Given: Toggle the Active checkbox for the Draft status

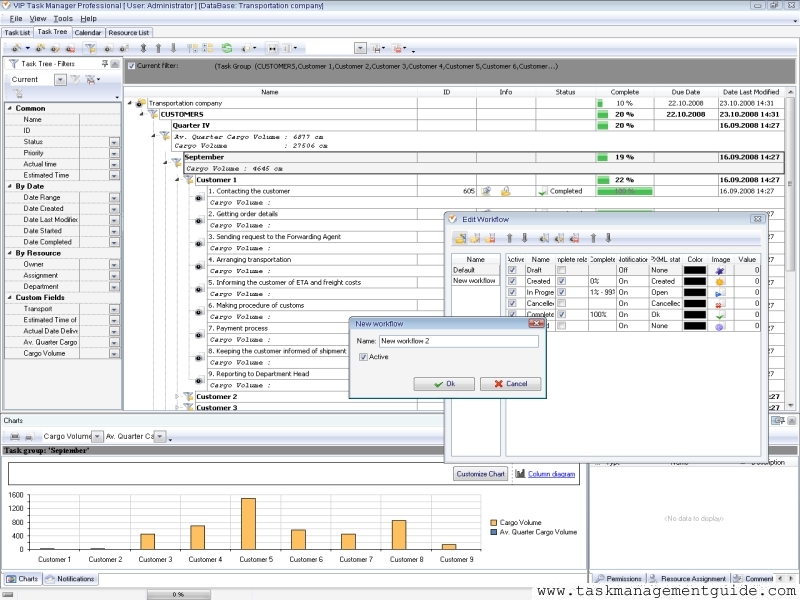Looking at the screenshot, I should (513, 270).
